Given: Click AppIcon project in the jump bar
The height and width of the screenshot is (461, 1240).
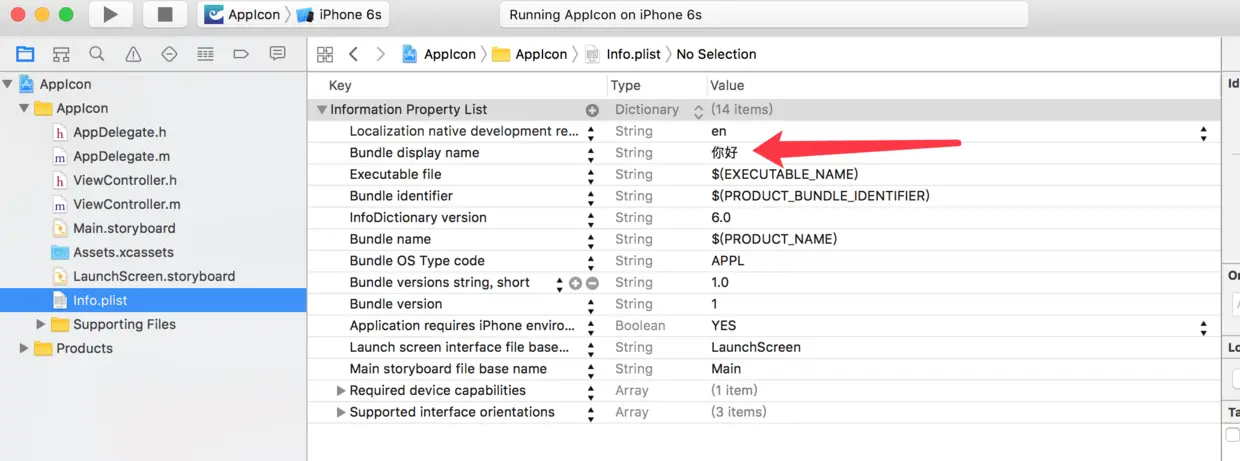Looking at the screenshot, I should click(x=440, y=54).
